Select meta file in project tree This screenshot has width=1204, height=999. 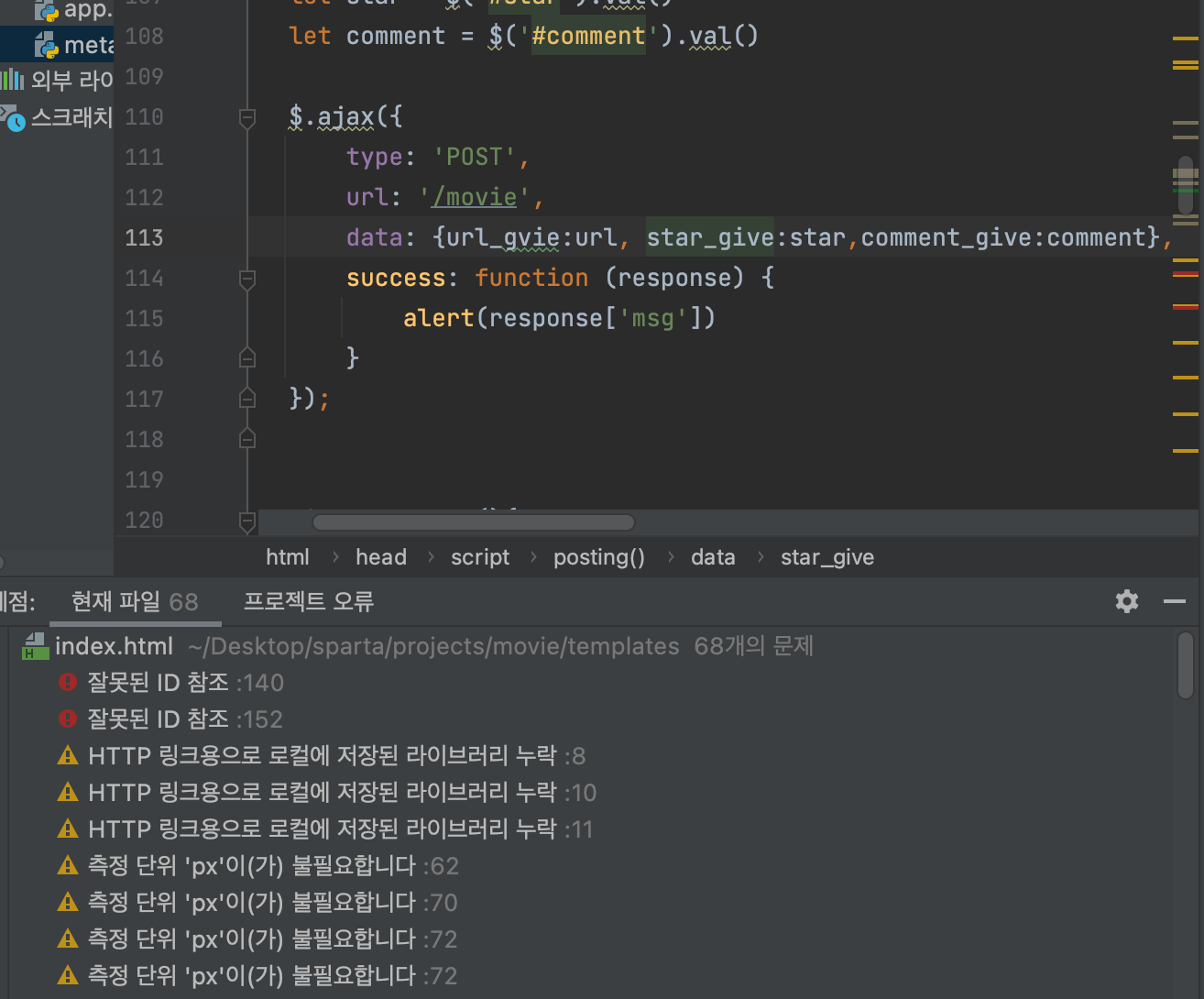(x=57, y=45)
